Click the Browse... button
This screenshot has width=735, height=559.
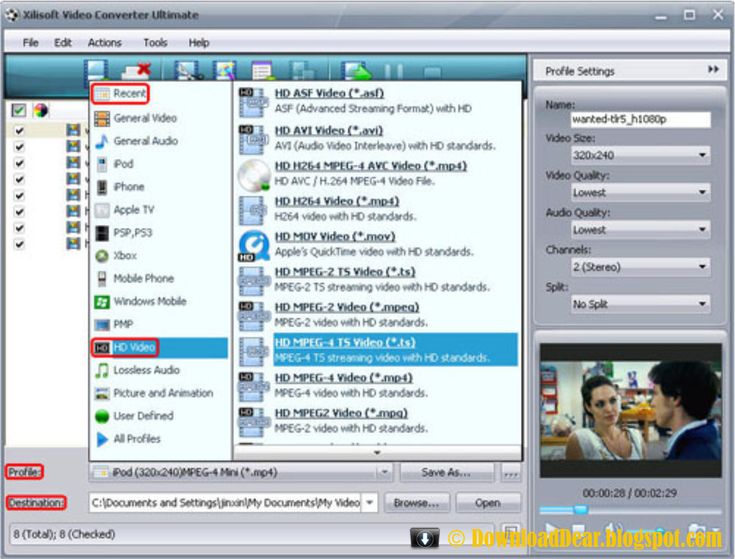tap(416, 503)
